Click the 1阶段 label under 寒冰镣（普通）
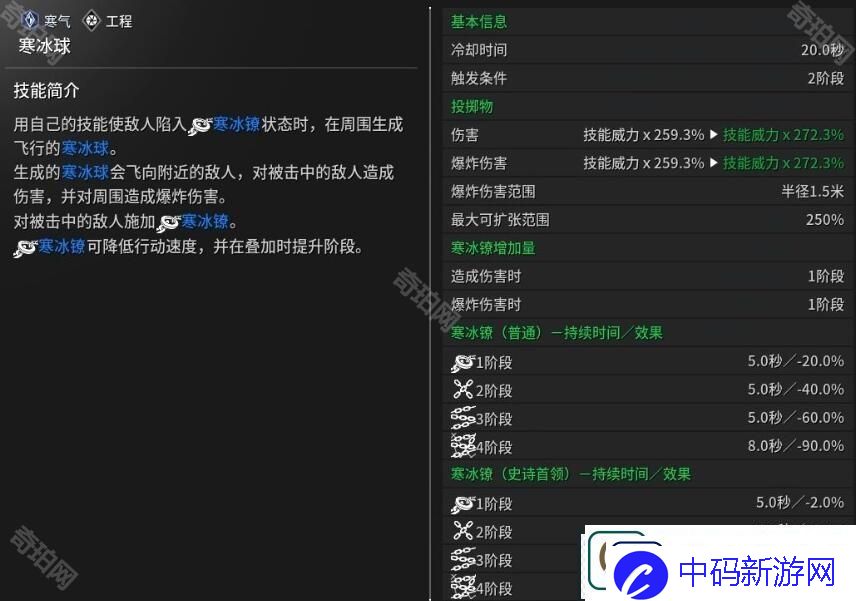The width and height of the screenshot is (856, 601). 494,363
